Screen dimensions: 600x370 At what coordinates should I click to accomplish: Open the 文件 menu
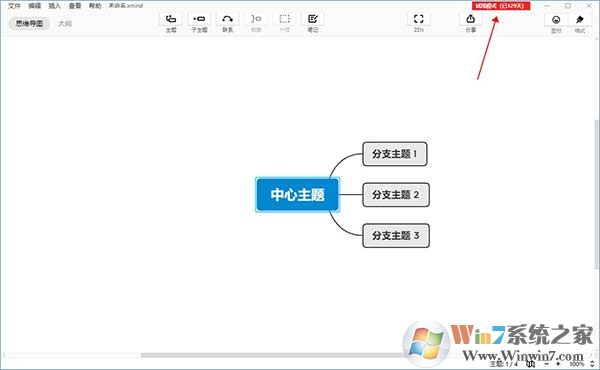coord(14,6)
